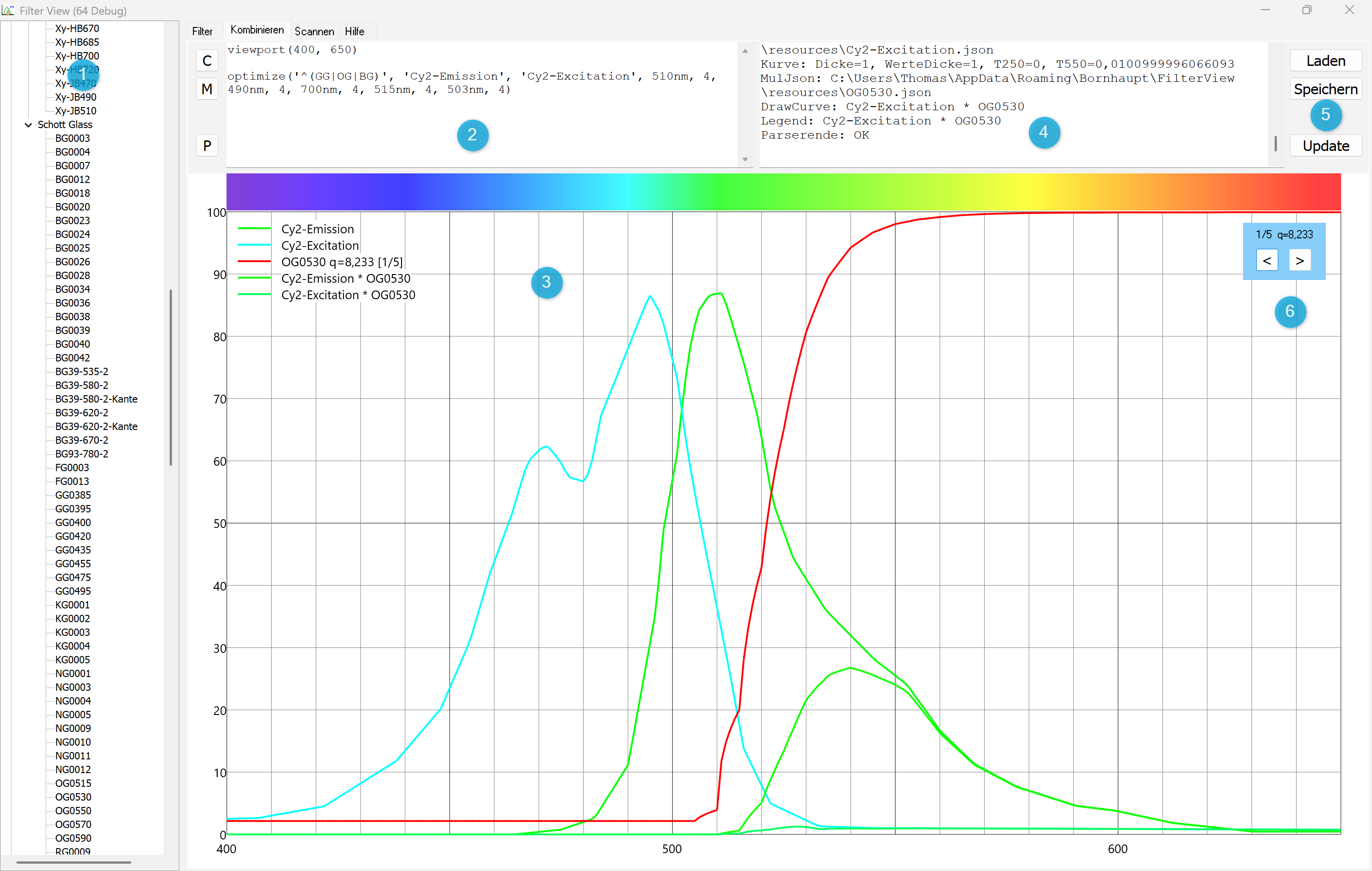Click the filter tree vertical scrollbar thumb
The width and height of the screenshot is (1372, 871).
pyautogui.click(x=171, y=377)
